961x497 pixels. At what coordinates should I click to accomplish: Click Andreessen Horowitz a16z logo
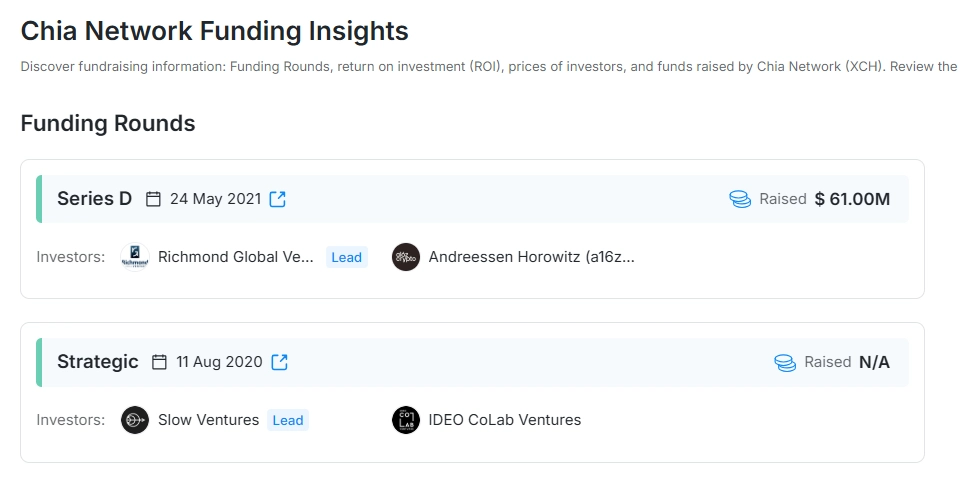[x=406, y=257]
